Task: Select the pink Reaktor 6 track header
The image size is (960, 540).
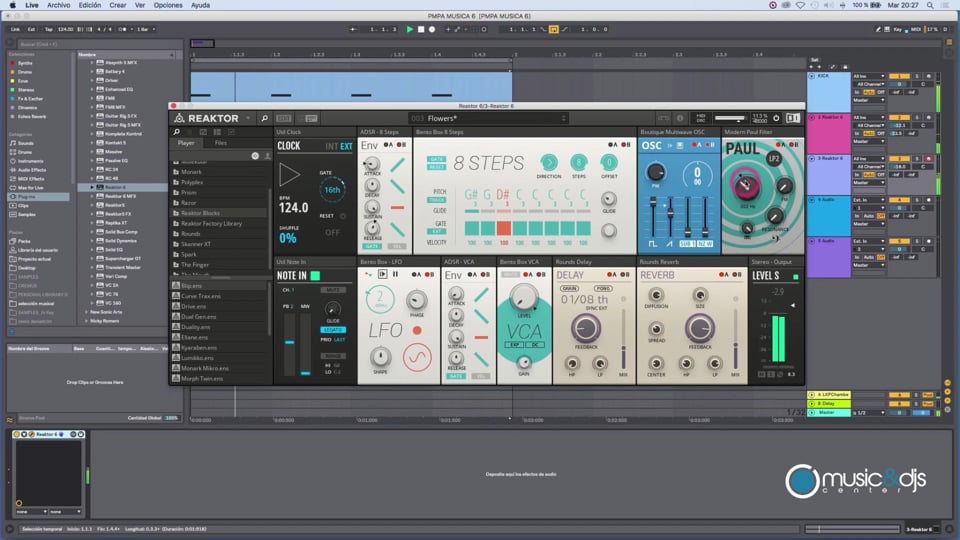Action: (x=828, y=133)
